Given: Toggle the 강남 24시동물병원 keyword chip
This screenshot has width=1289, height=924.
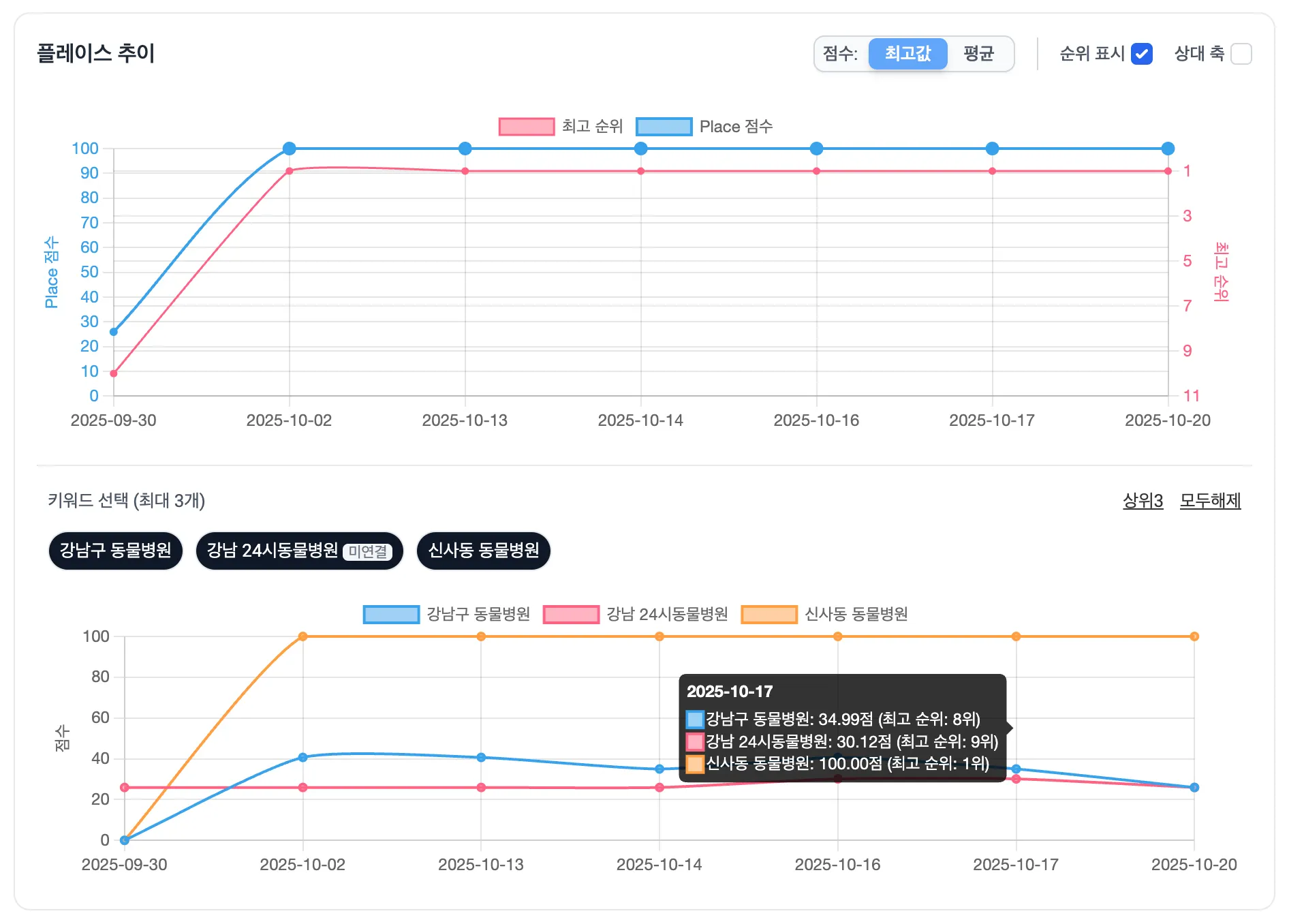Looking at the screenshot, I should (299, 551).
